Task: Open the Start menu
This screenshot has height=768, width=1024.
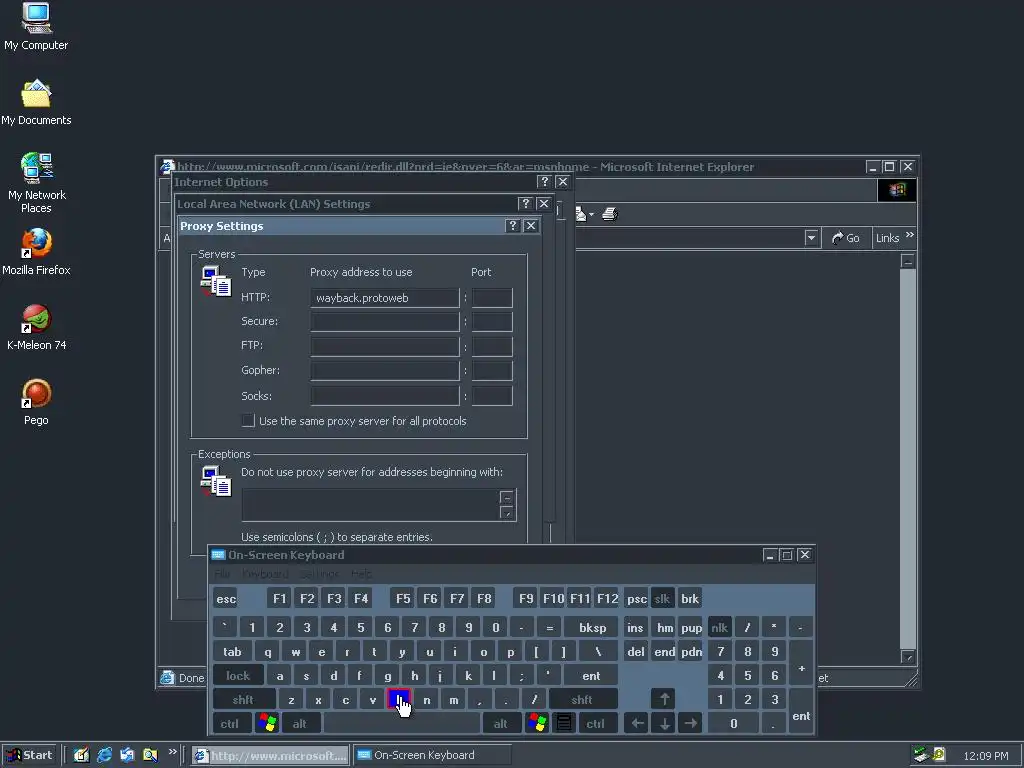Action: (x=29, y=755)
